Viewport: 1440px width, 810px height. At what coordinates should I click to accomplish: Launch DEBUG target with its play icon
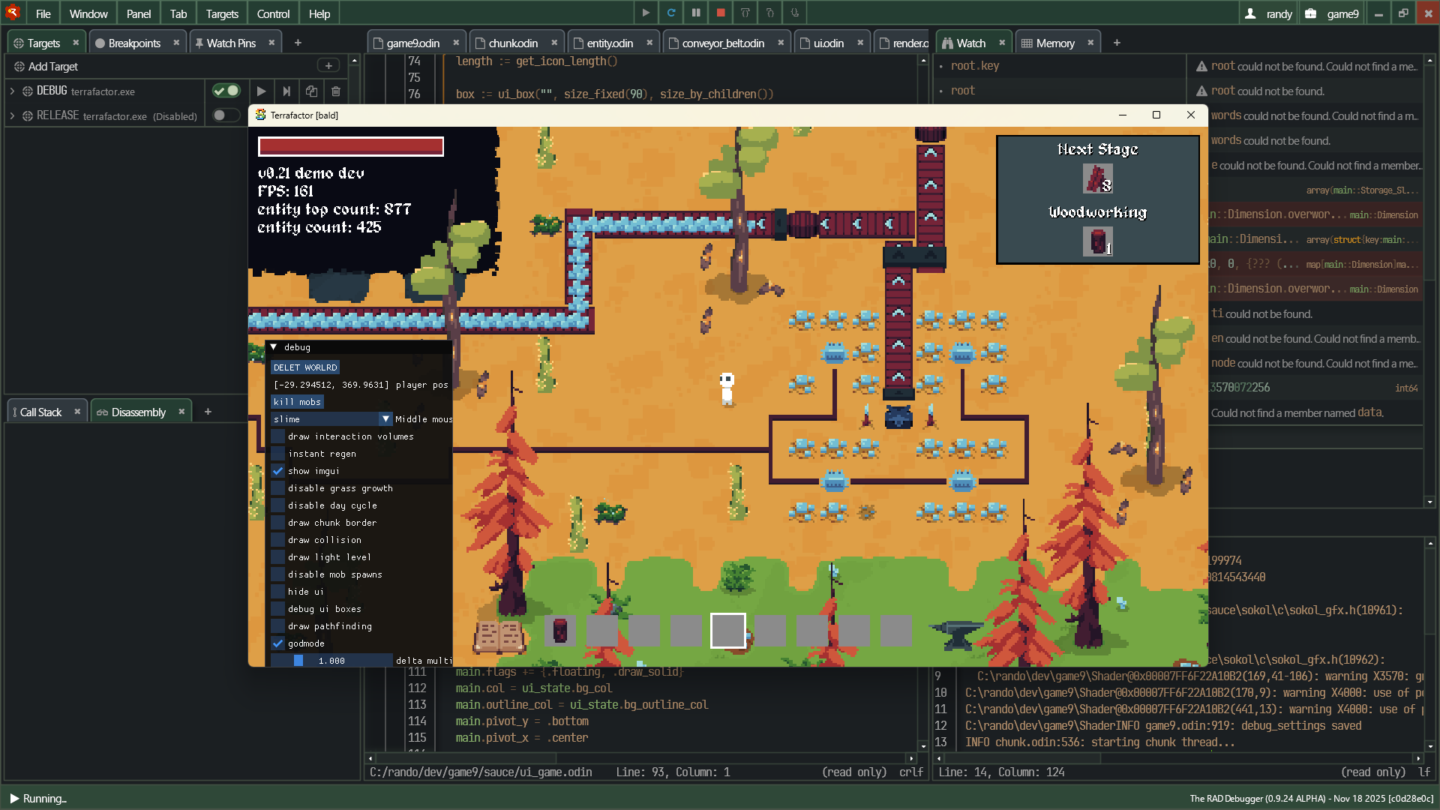(x=262, y=91)
